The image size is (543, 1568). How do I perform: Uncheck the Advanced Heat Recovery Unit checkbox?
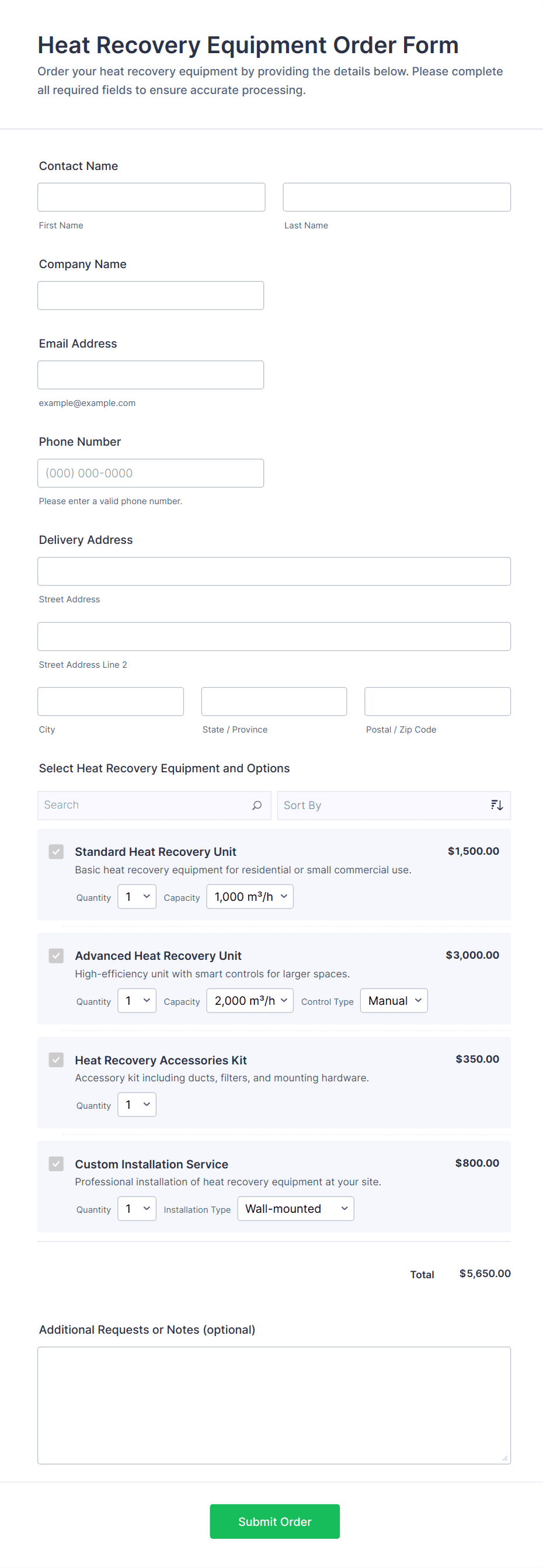click(56, 956)
